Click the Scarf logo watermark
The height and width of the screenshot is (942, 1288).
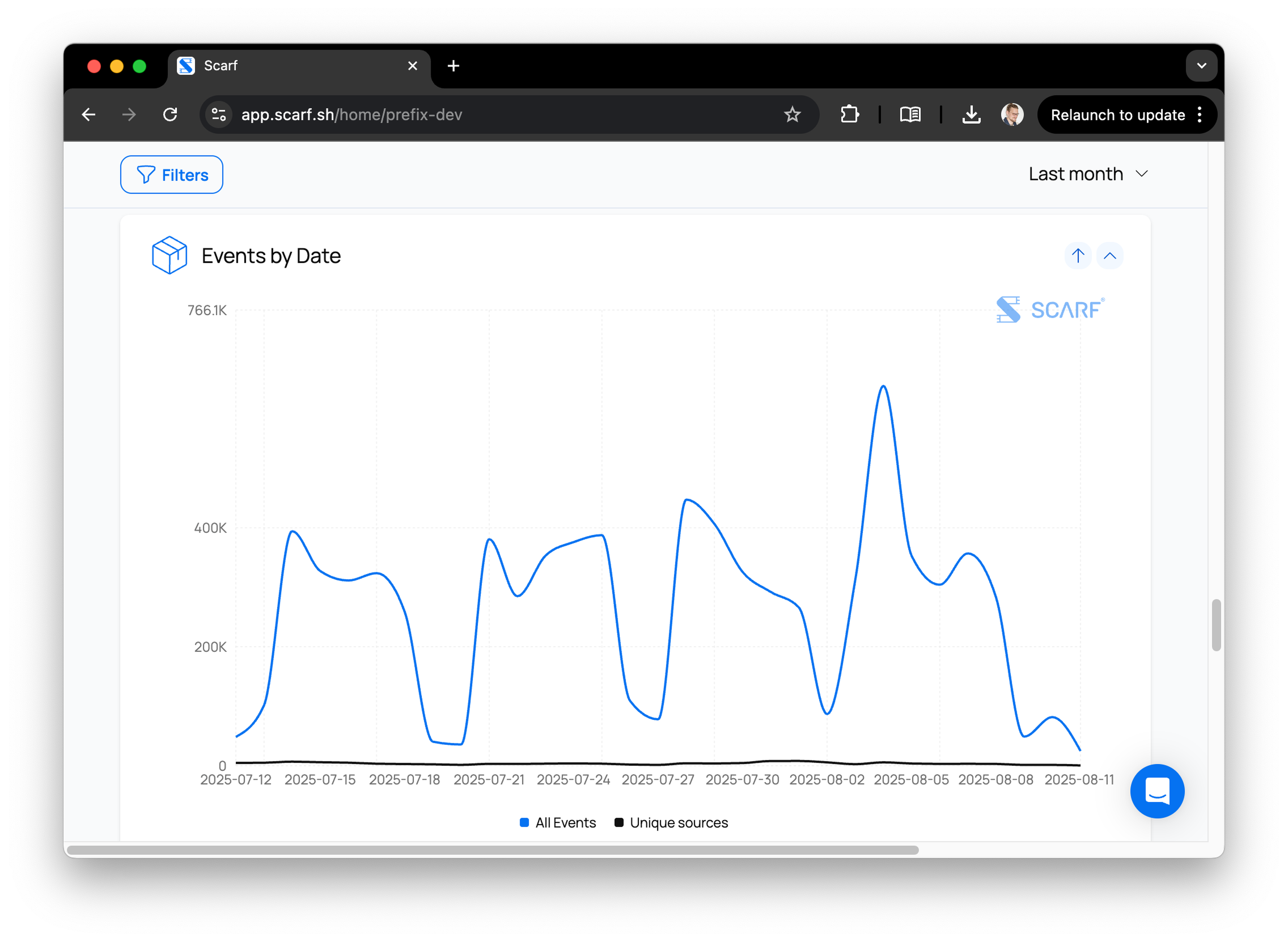point(1050,310)
